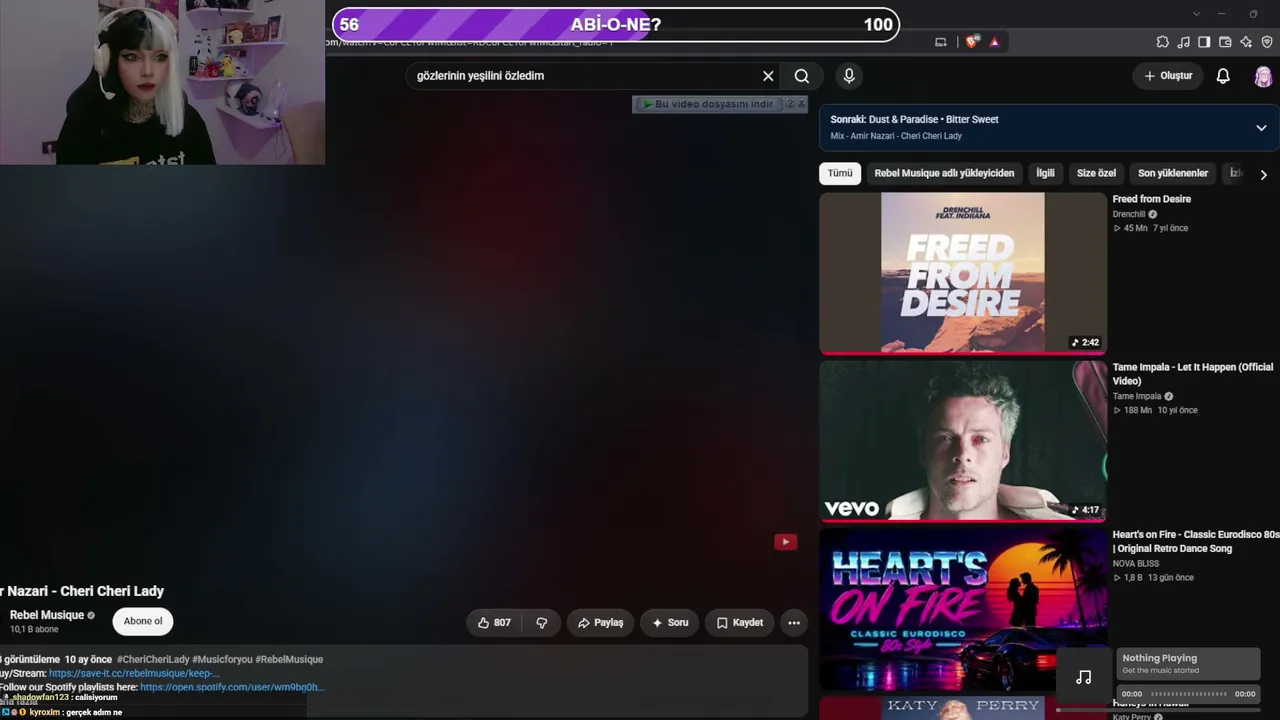
Task: Open the YouTube notifications bell
Action: [1223, 76]
